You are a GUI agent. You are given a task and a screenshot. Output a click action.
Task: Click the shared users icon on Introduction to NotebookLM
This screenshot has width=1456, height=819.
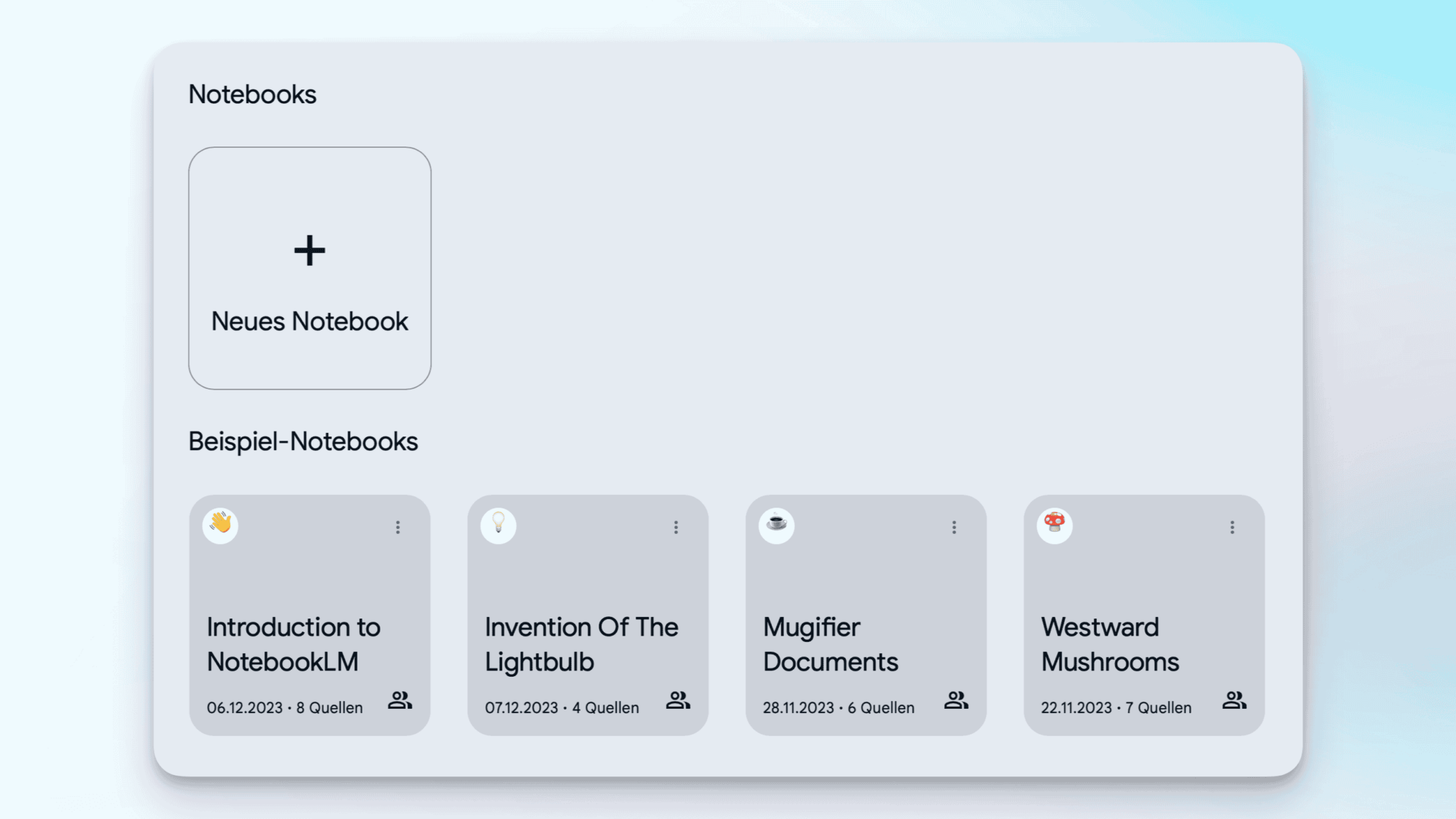point(400,700)
